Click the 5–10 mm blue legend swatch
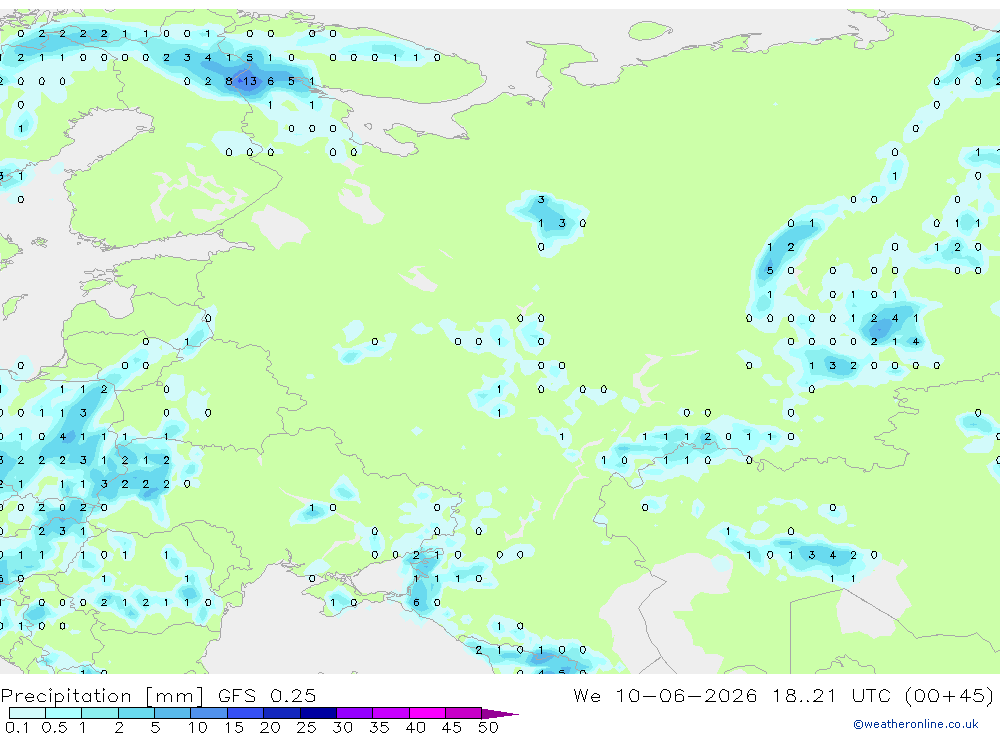 (x=172, y=713)
